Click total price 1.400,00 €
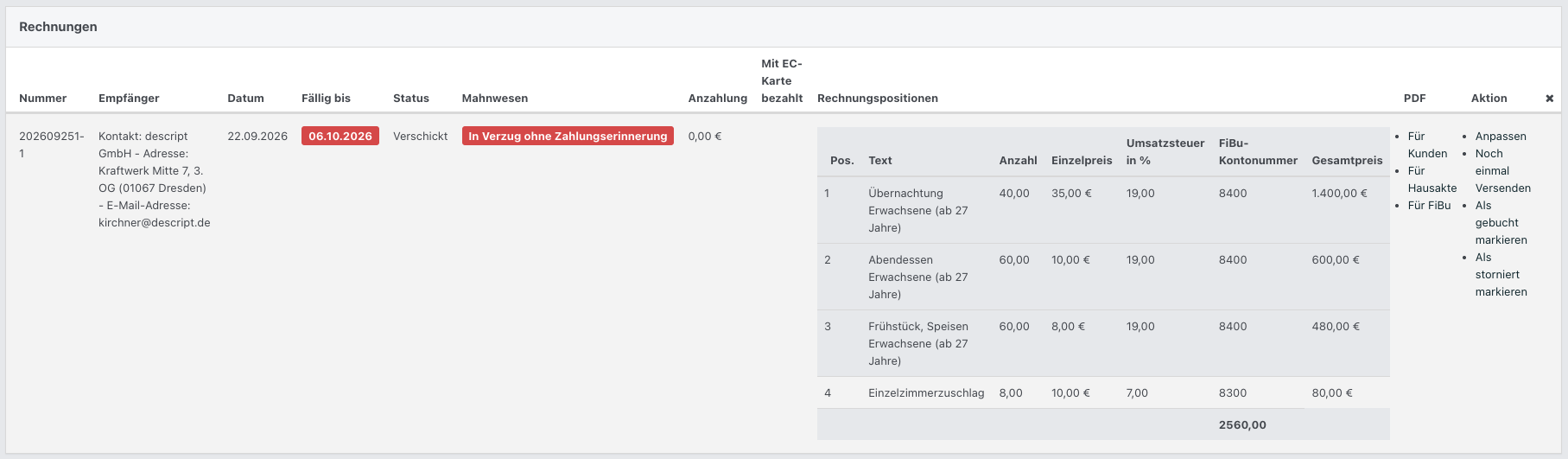The height and width of the screenshot is (459, 1568). coord(1339,194)
